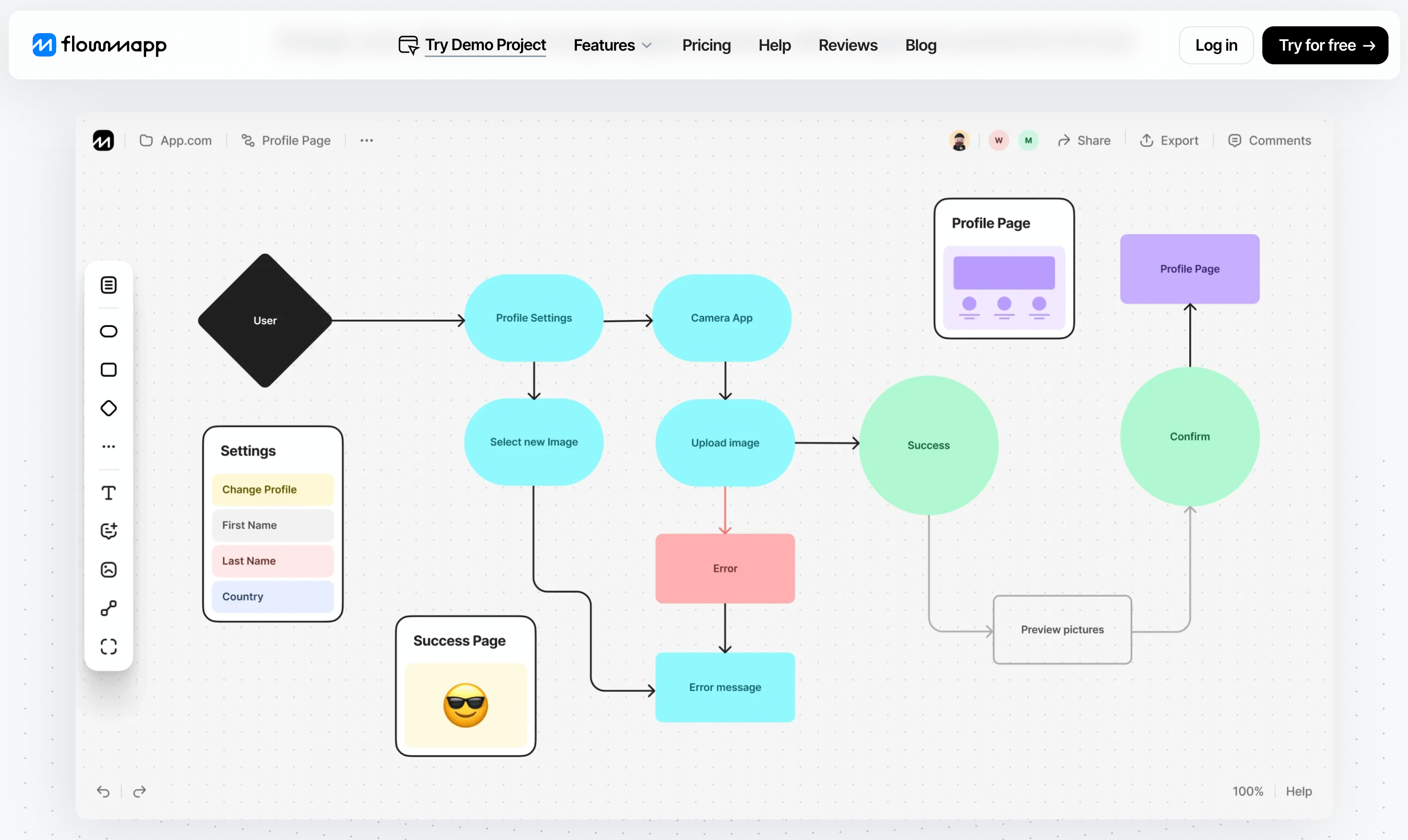
Task: Click the Undo arrow
Action: point(104,791)
